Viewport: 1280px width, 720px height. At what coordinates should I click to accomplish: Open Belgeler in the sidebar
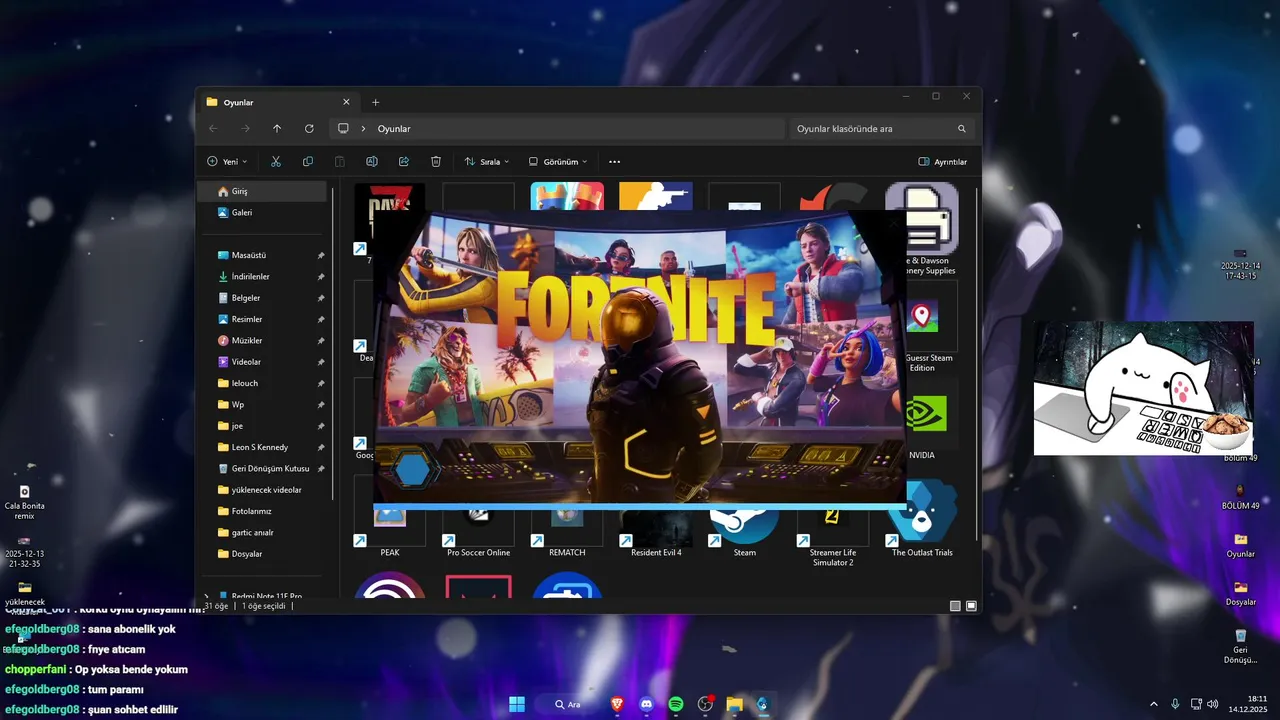tap(263, 298)
